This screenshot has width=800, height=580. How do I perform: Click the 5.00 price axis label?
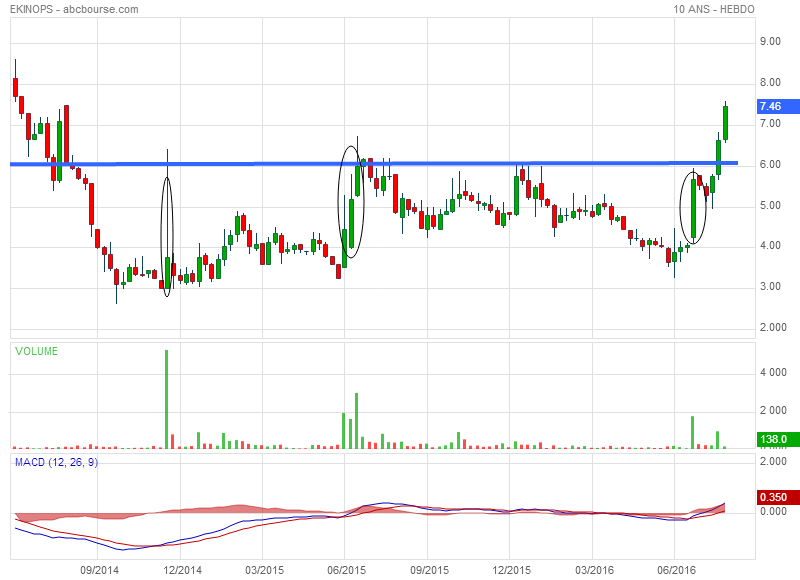[770, 205]
